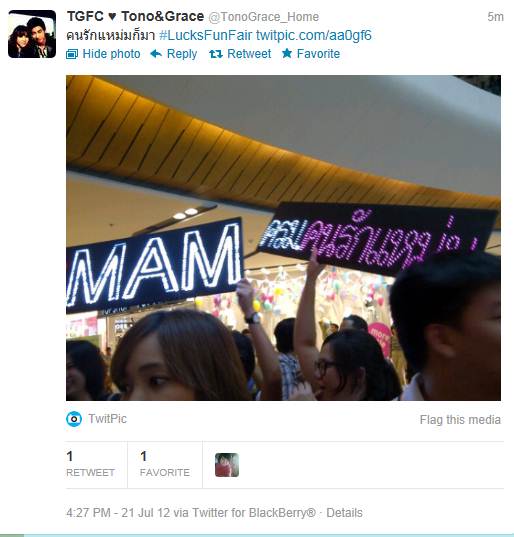Viewport: 514px width, 537px height.
Task: Click the Hide photo media icon
Action: click(x=72, y=54)
